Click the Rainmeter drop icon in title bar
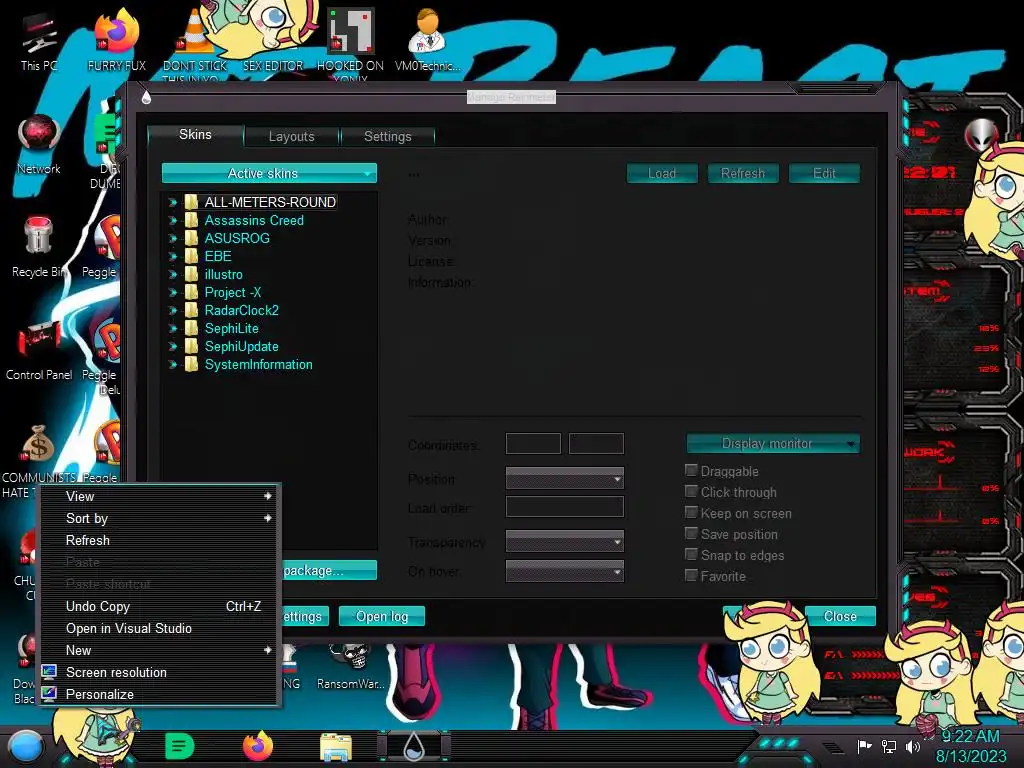Screen dimensions: 1024x768 click(146, 97)
